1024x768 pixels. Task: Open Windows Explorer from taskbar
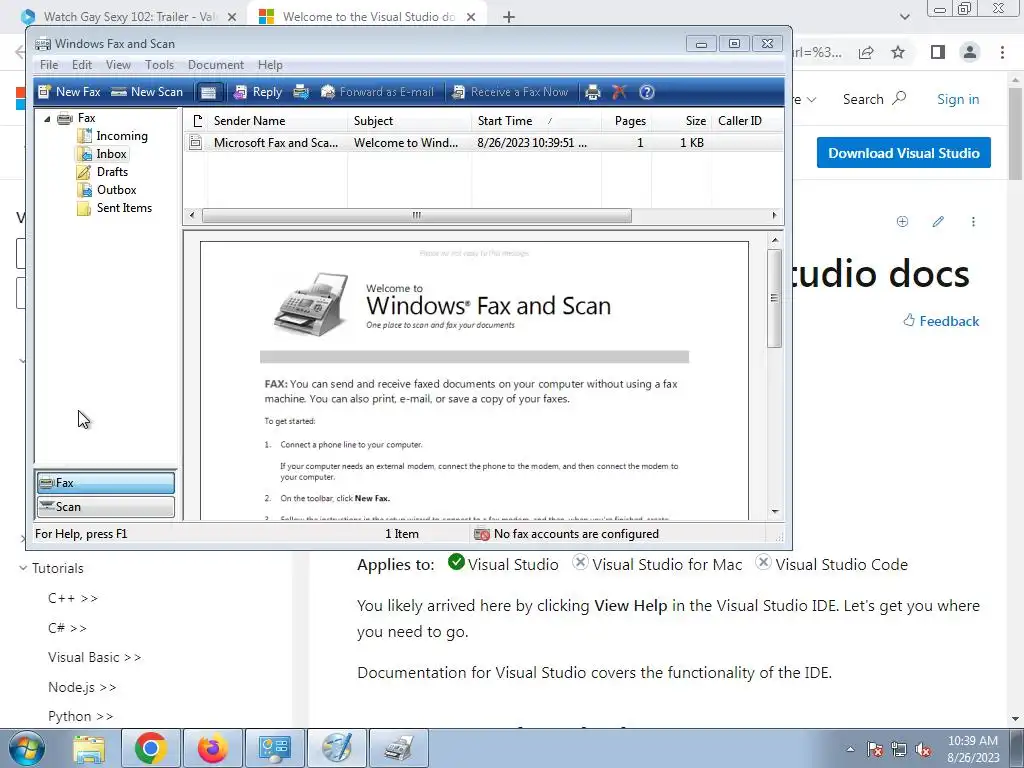coord(89,748)
